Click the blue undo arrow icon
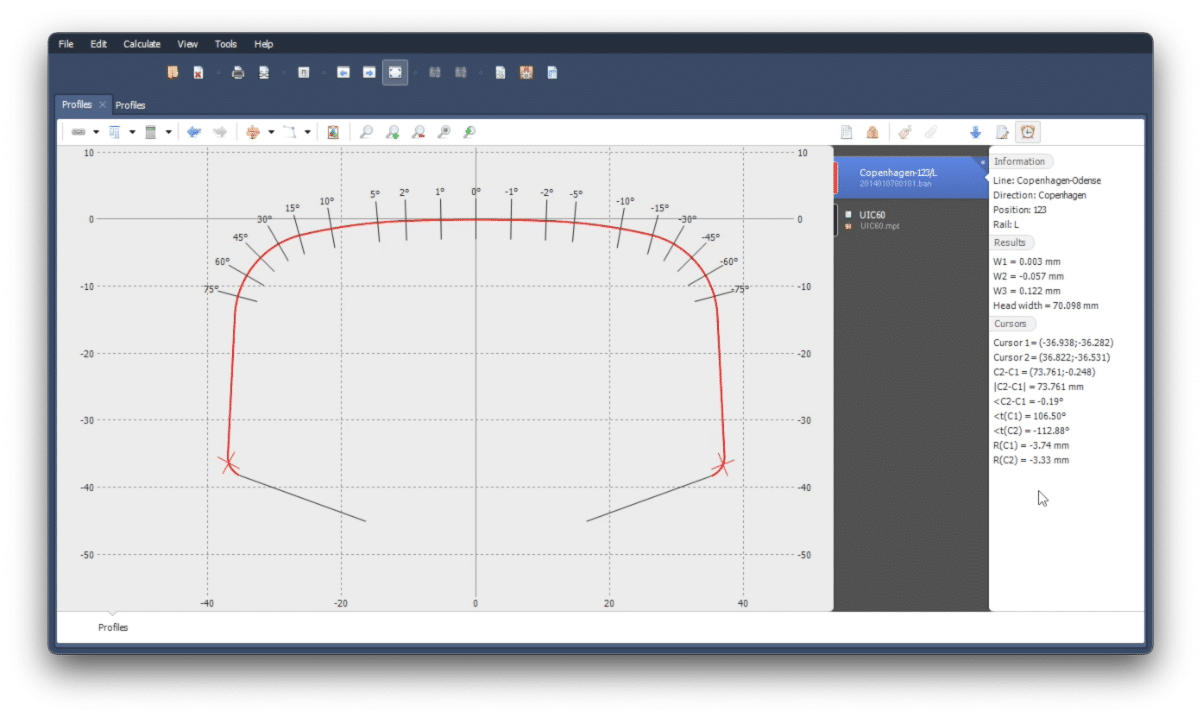This screenshot has width=1200, height=718. pyautogui.click(x=194, y=132)
